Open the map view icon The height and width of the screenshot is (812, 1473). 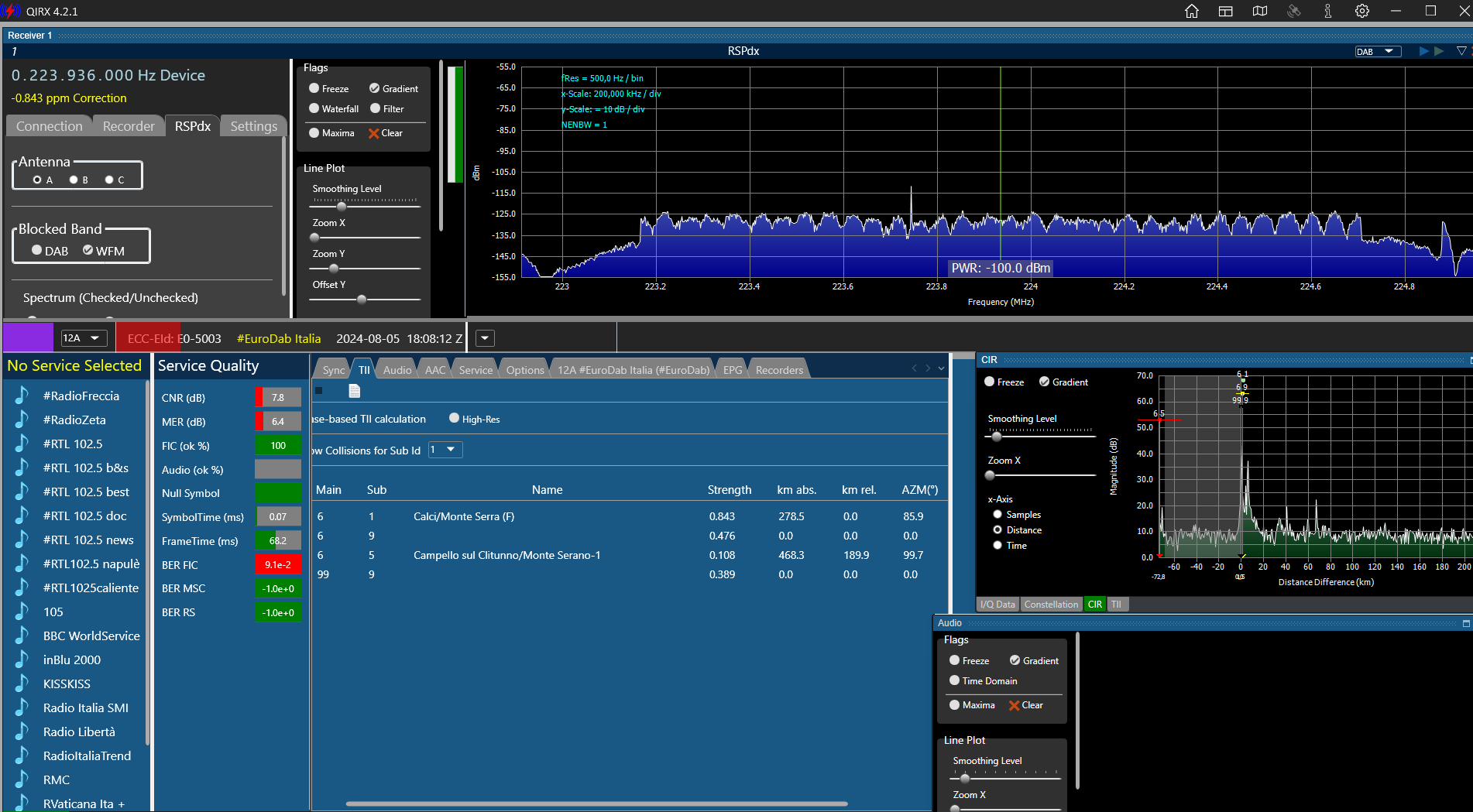pos(1260,11)
